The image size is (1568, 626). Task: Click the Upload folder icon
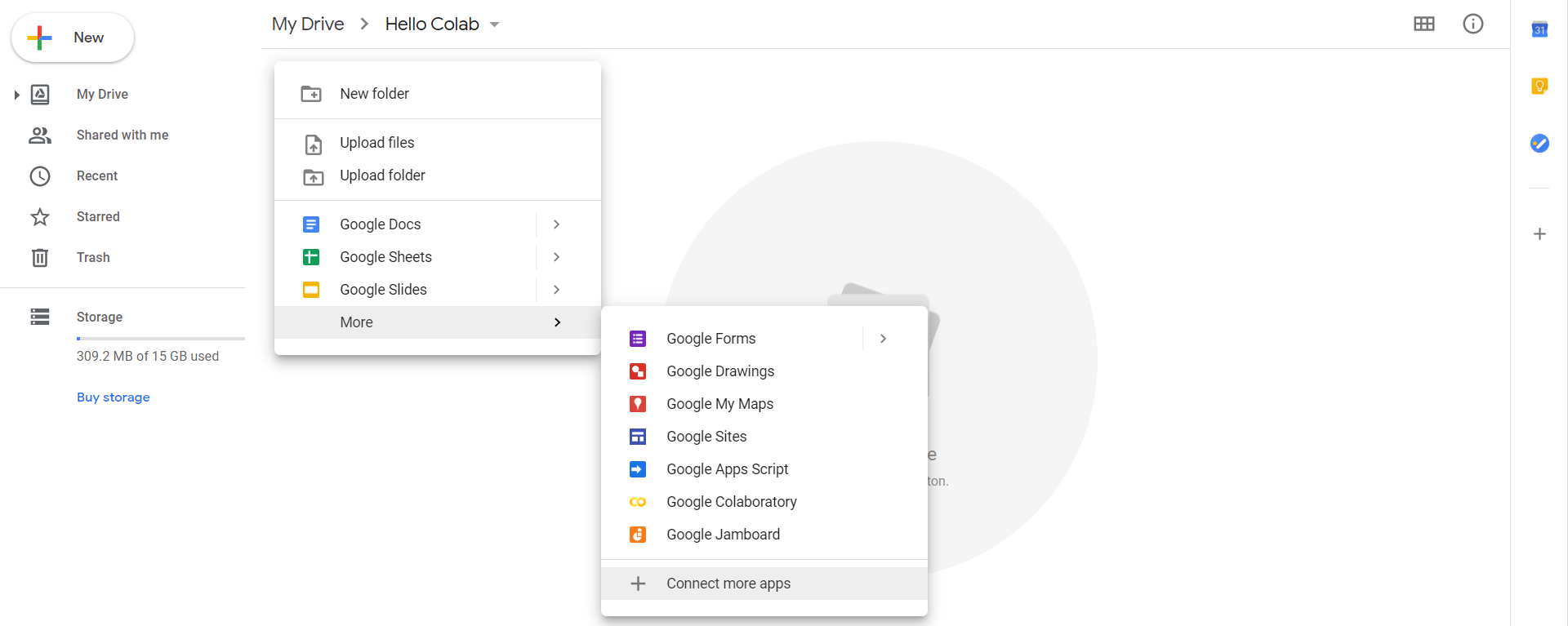pyautogui.click(x=314, y=176)
